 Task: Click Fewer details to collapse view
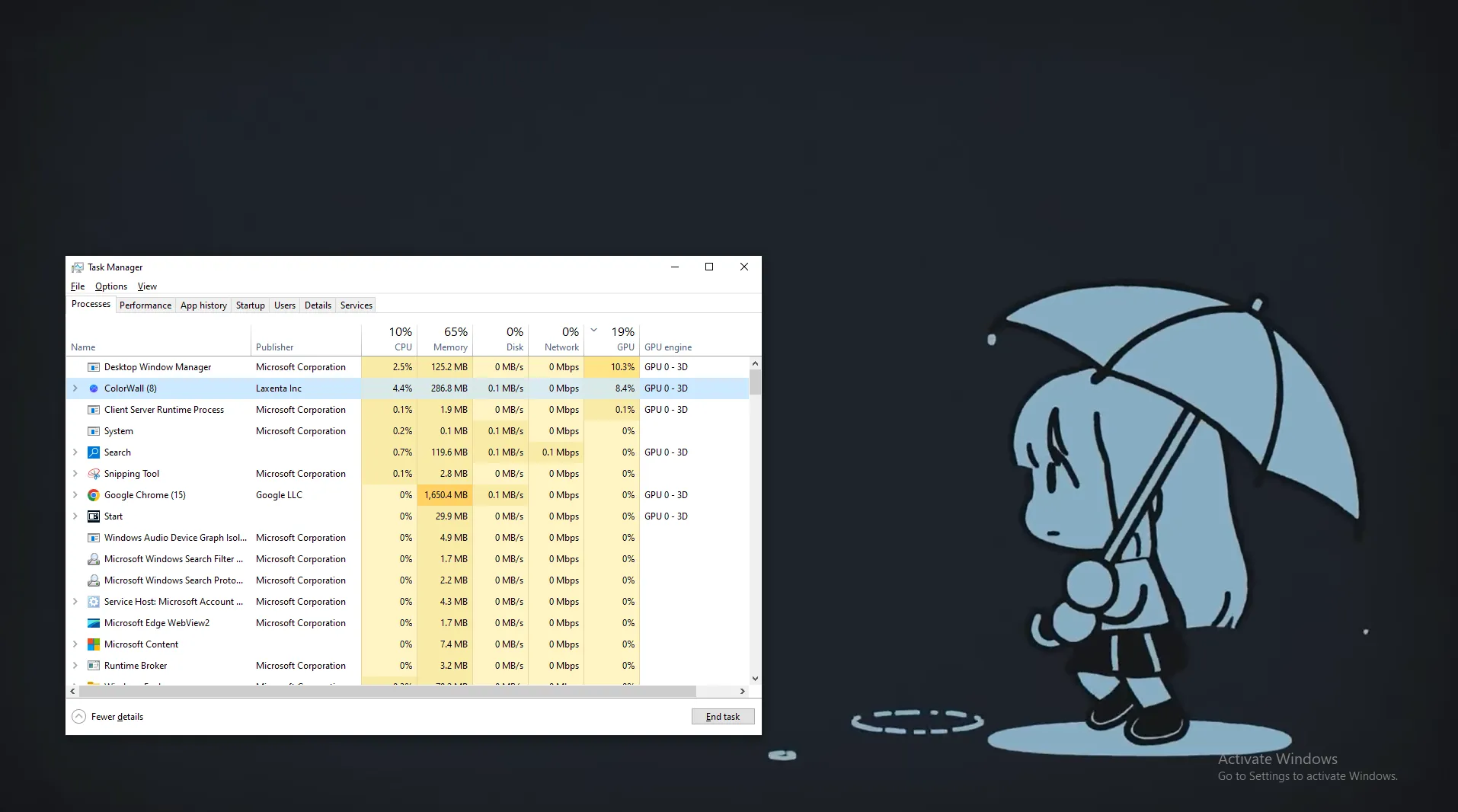(107, 717)
